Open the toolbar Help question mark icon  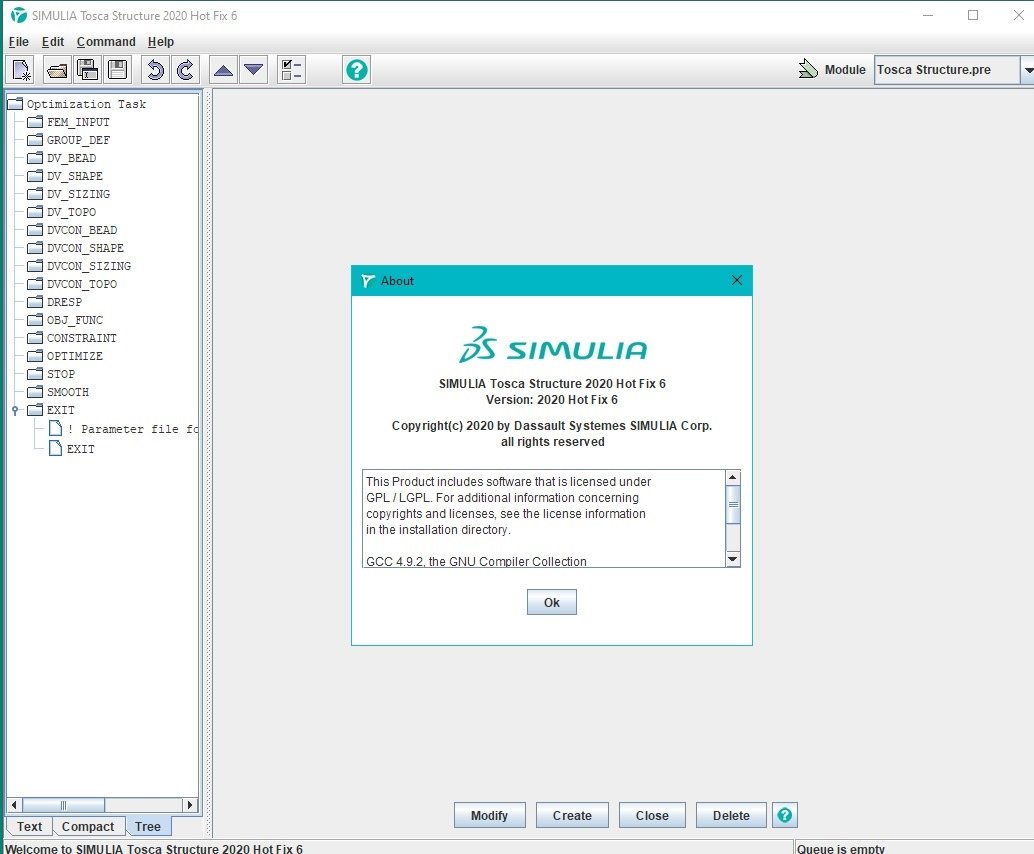pos(356,70)
